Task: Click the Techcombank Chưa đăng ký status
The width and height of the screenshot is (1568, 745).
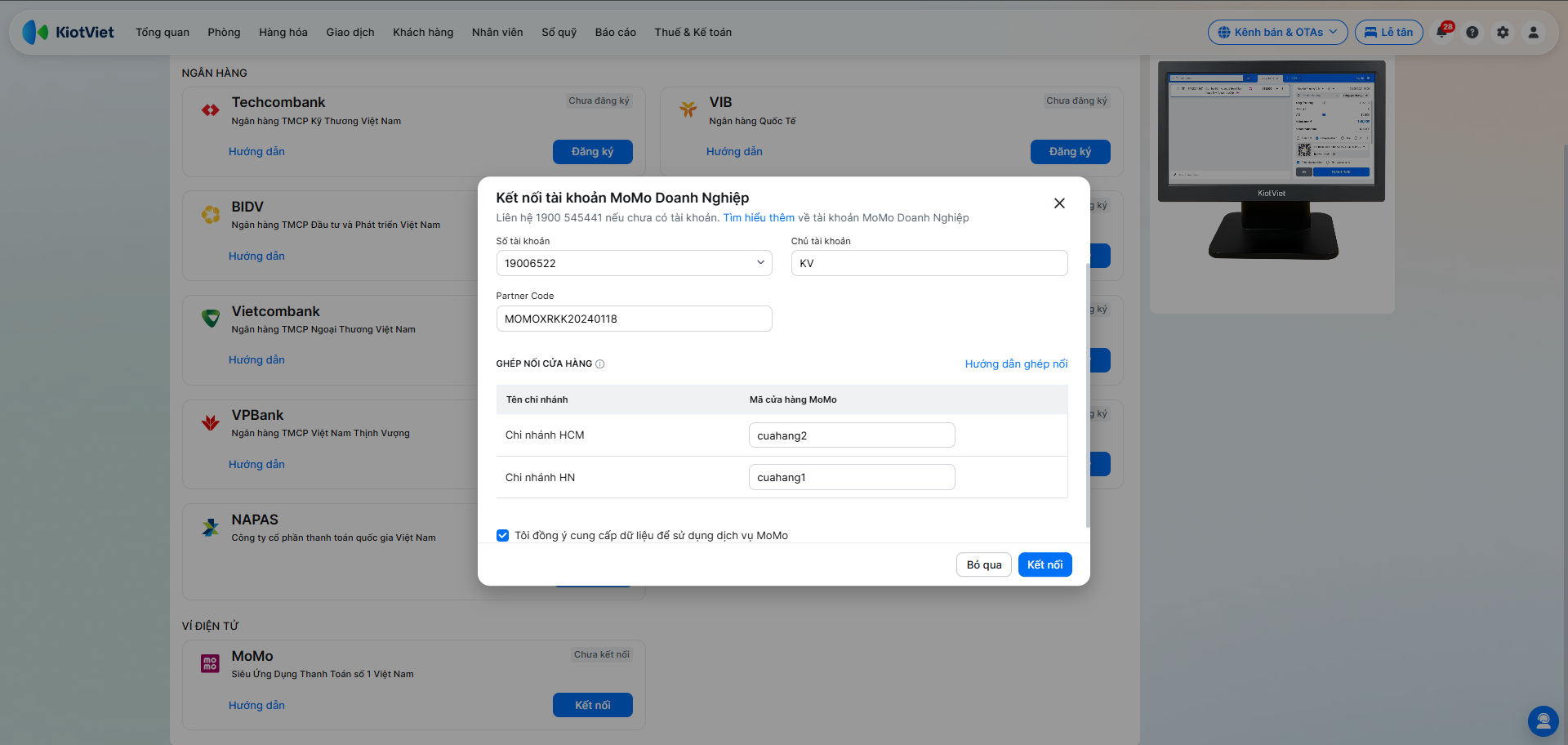Action: [599, 101]
